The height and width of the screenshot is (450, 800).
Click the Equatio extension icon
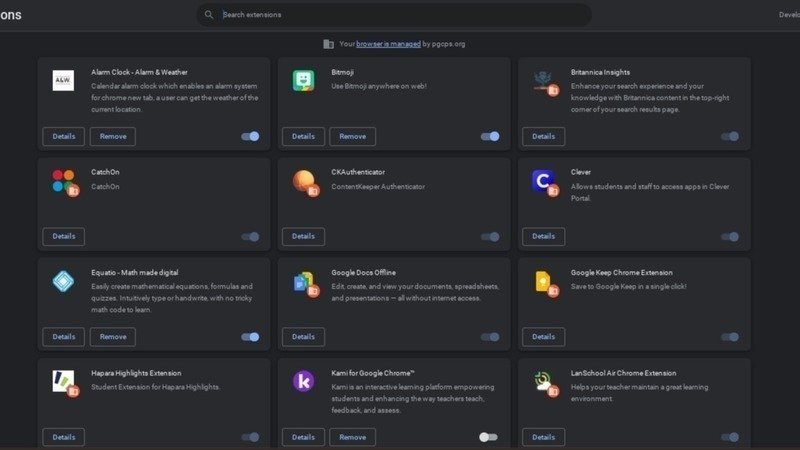[63, 281]
